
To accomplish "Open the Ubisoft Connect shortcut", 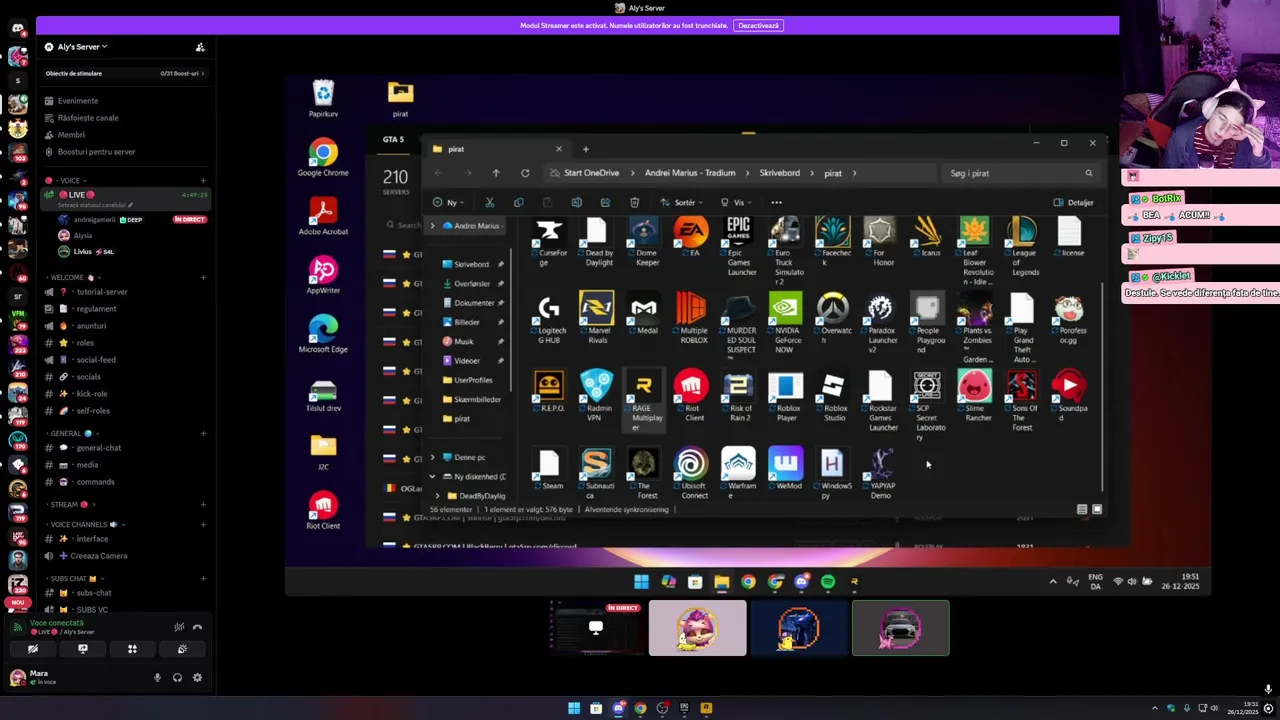I will coord(691,473).
